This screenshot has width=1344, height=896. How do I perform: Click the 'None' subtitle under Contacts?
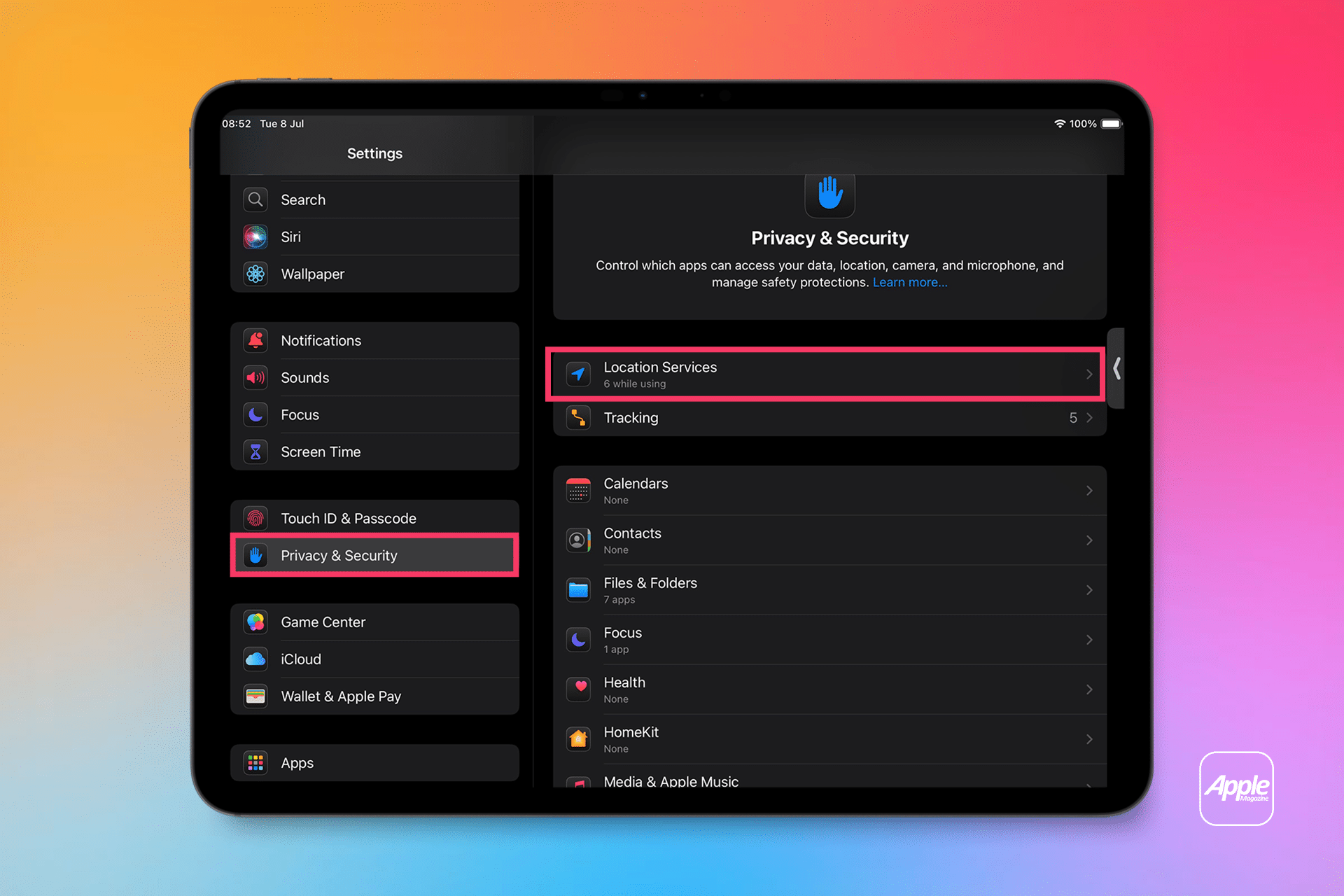point(616,549)
